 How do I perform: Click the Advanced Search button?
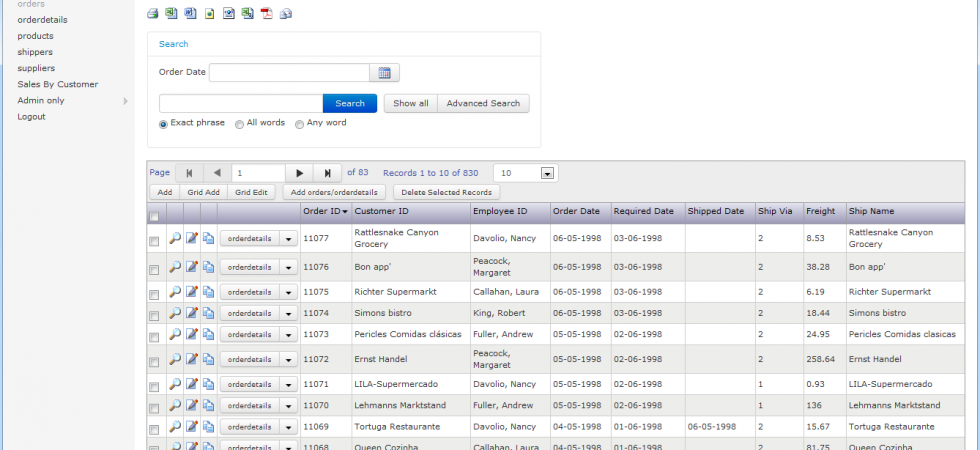coord(483,104)
